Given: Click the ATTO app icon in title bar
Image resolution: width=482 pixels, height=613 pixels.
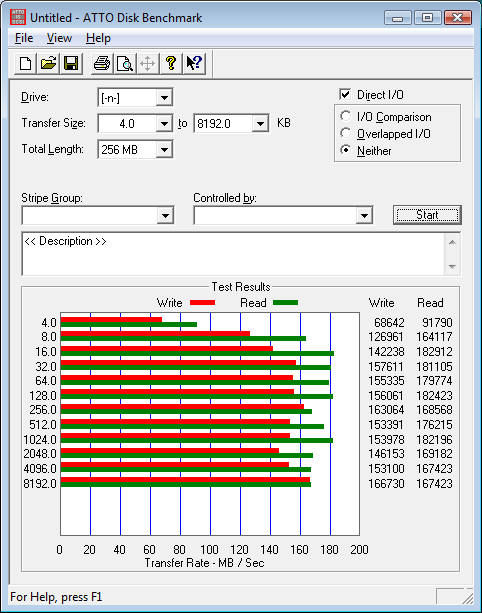Looking at the screenshot, I should pyautogui.click(x=18, y=17).
